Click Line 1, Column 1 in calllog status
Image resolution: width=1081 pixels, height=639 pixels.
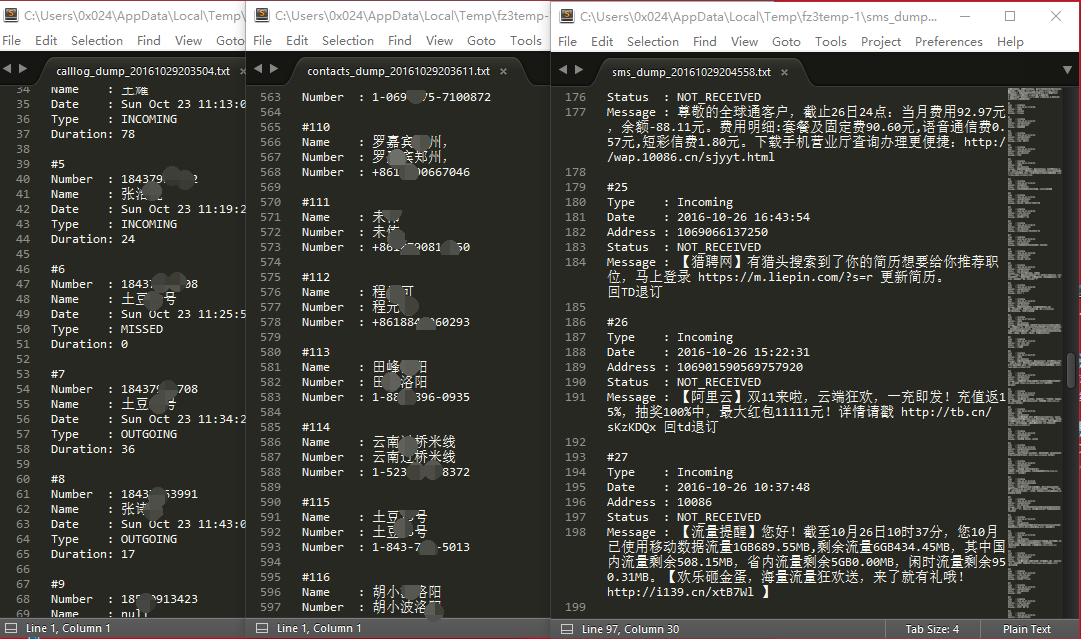pyautogui.click(x=68, y=628)
